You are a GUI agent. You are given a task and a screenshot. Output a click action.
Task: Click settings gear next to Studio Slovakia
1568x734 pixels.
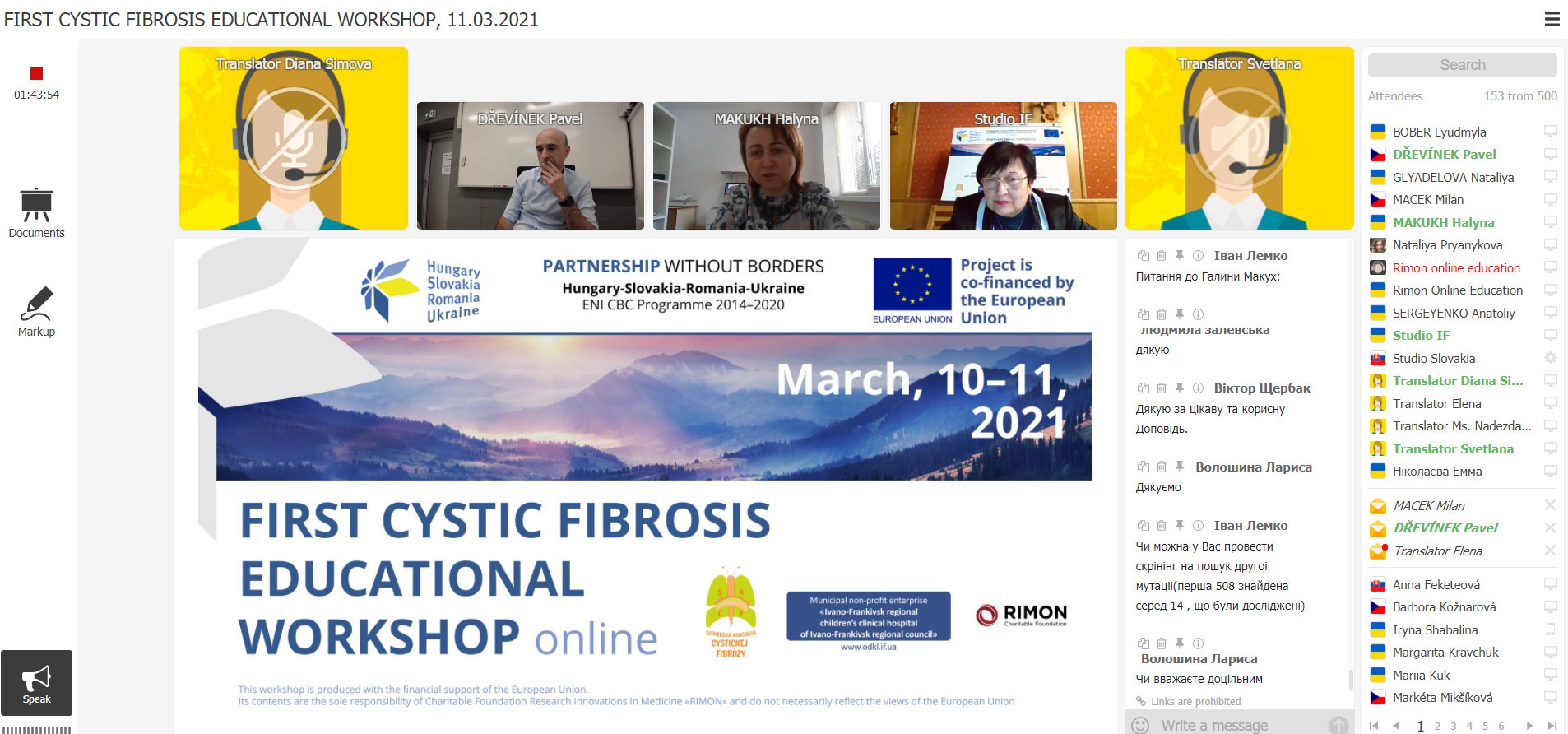(x=1550, y=358)
